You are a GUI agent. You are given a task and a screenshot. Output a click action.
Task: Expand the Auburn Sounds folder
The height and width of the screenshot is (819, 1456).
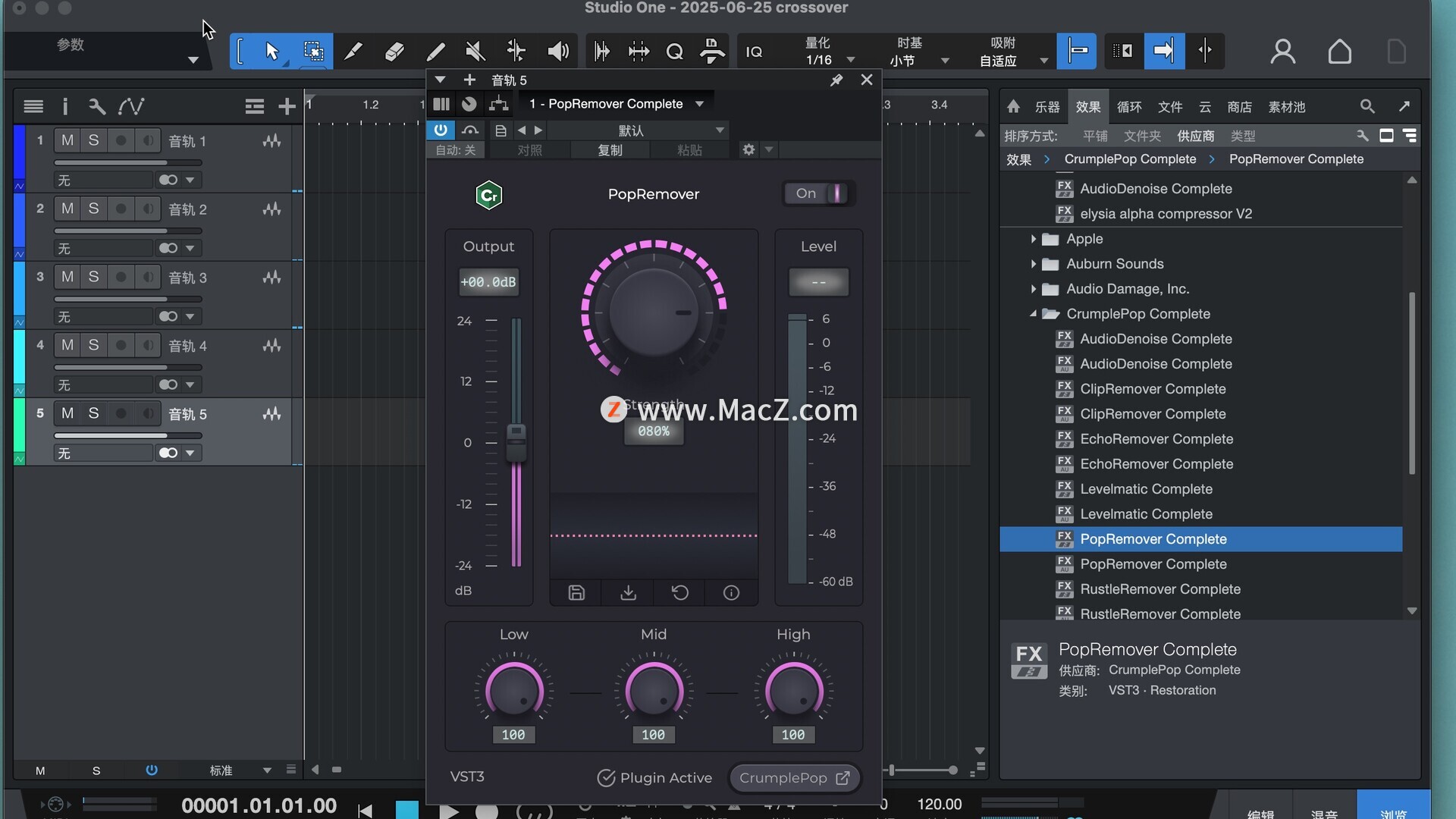pyautogui.click(x=1033, y=264)
